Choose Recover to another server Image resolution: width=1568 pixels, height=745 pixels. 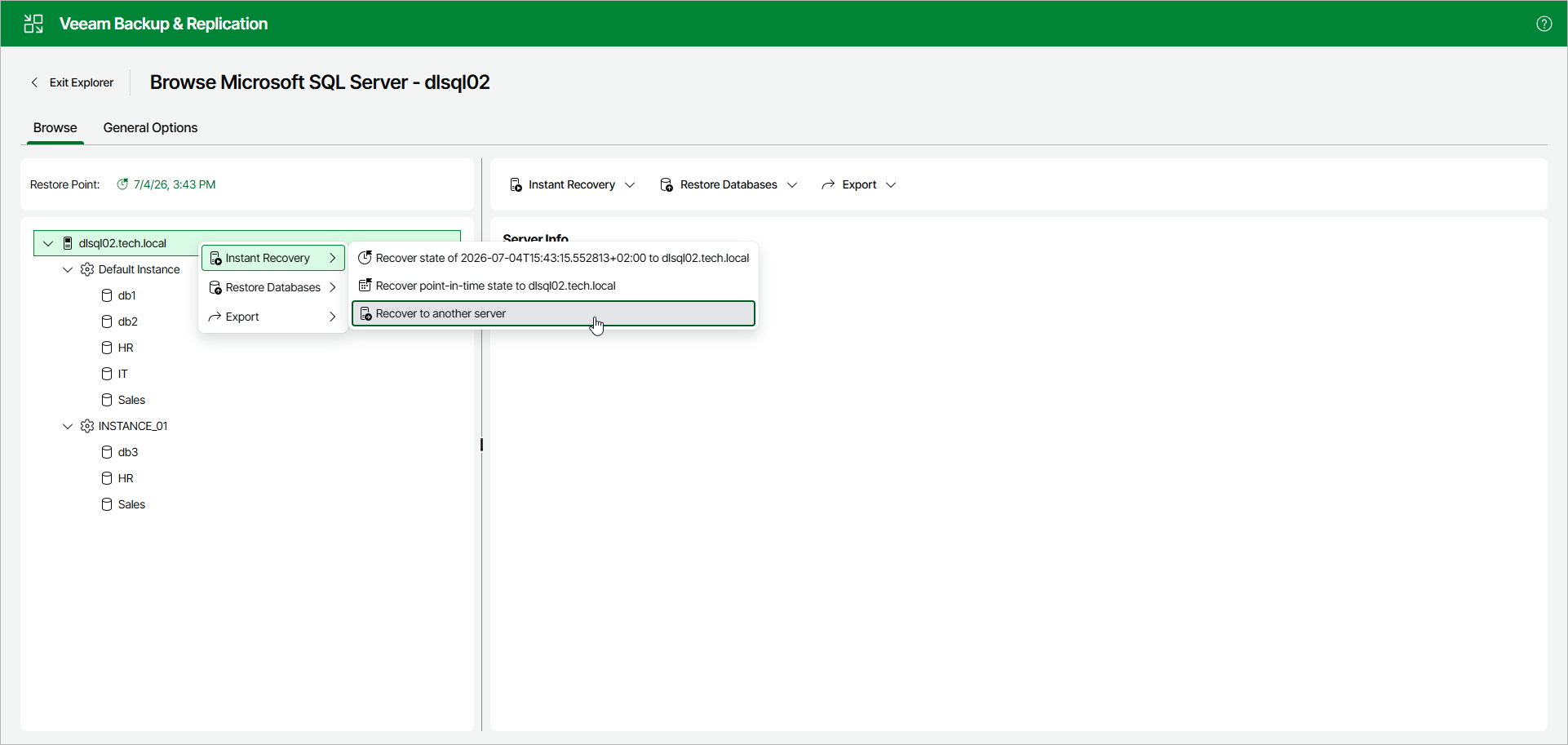553,313
